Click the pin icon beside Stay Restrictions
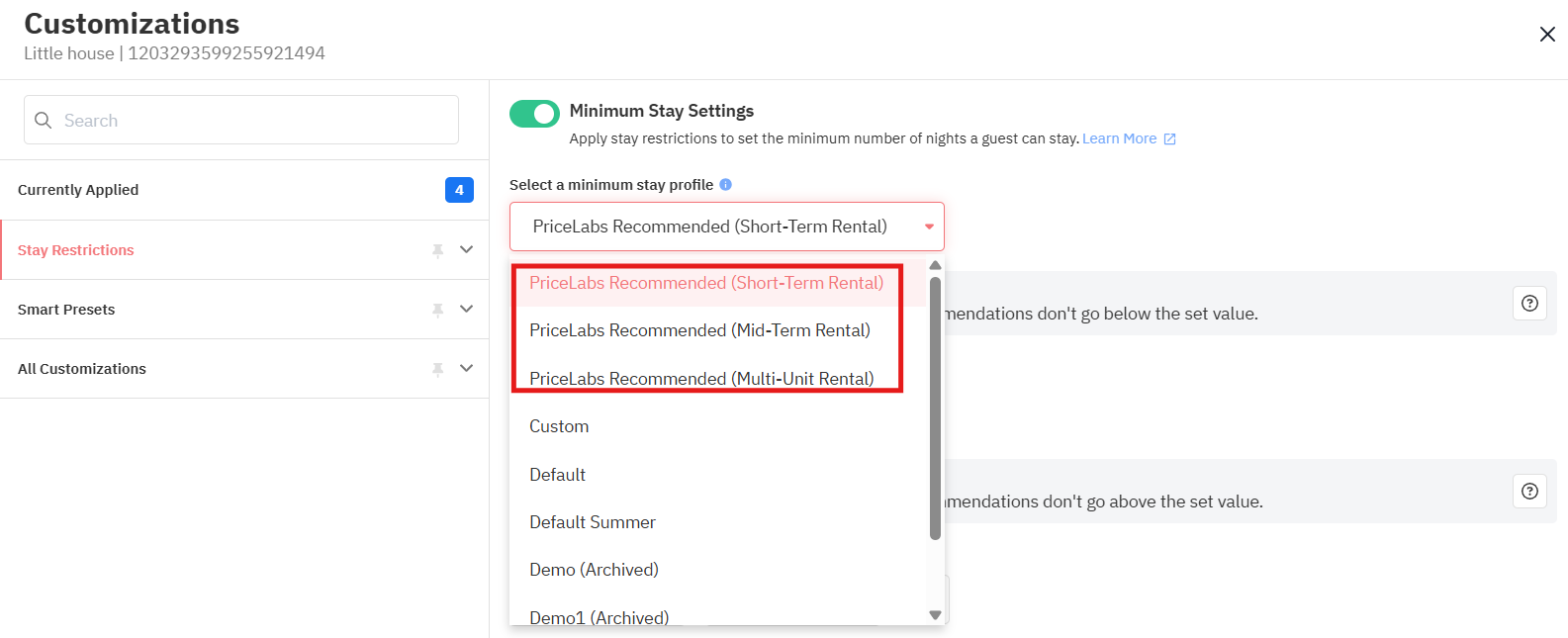The image size is (1568, 638). tap(437, 250)
